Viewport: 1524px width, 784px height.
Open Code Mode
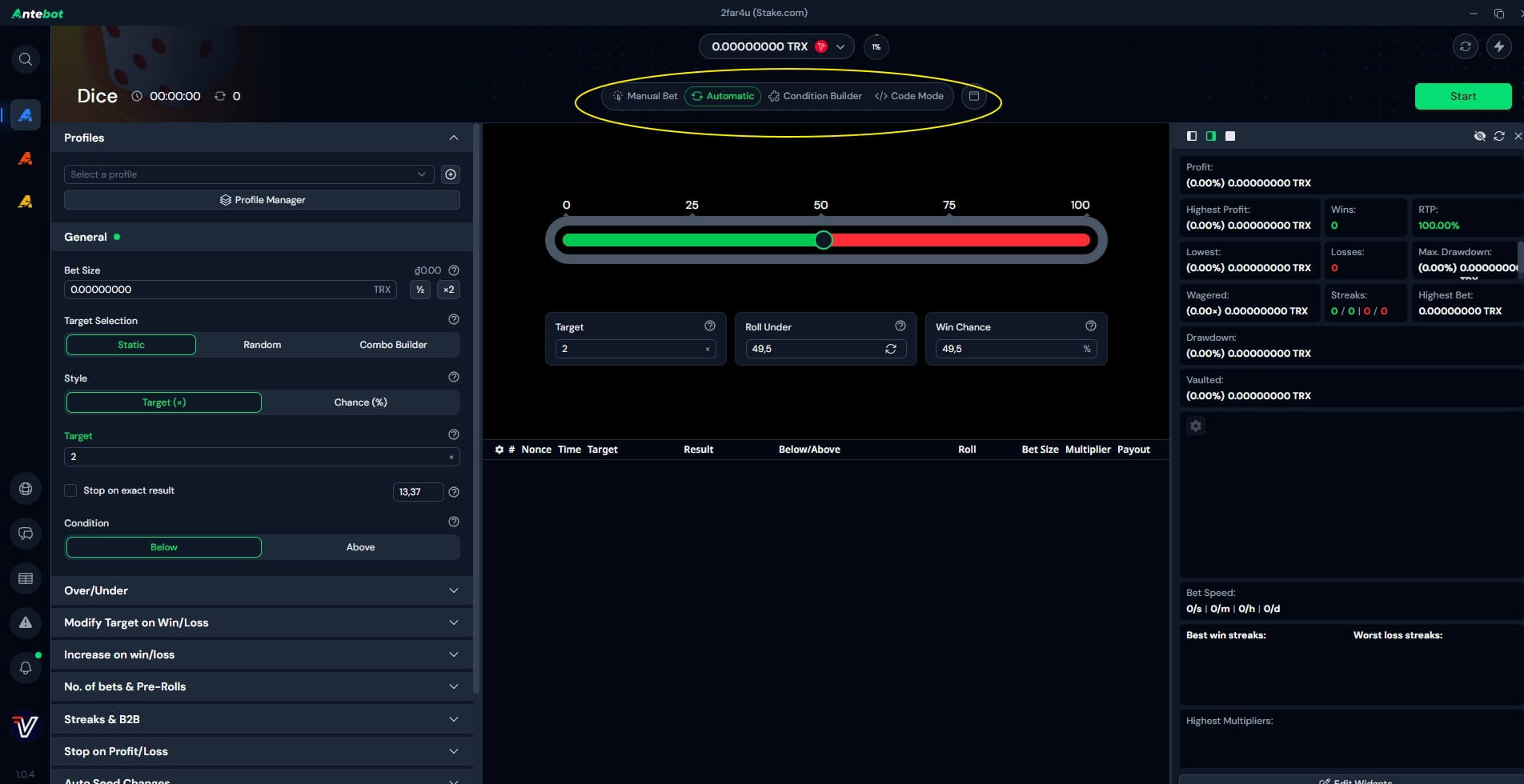click(x=909, y=96)
